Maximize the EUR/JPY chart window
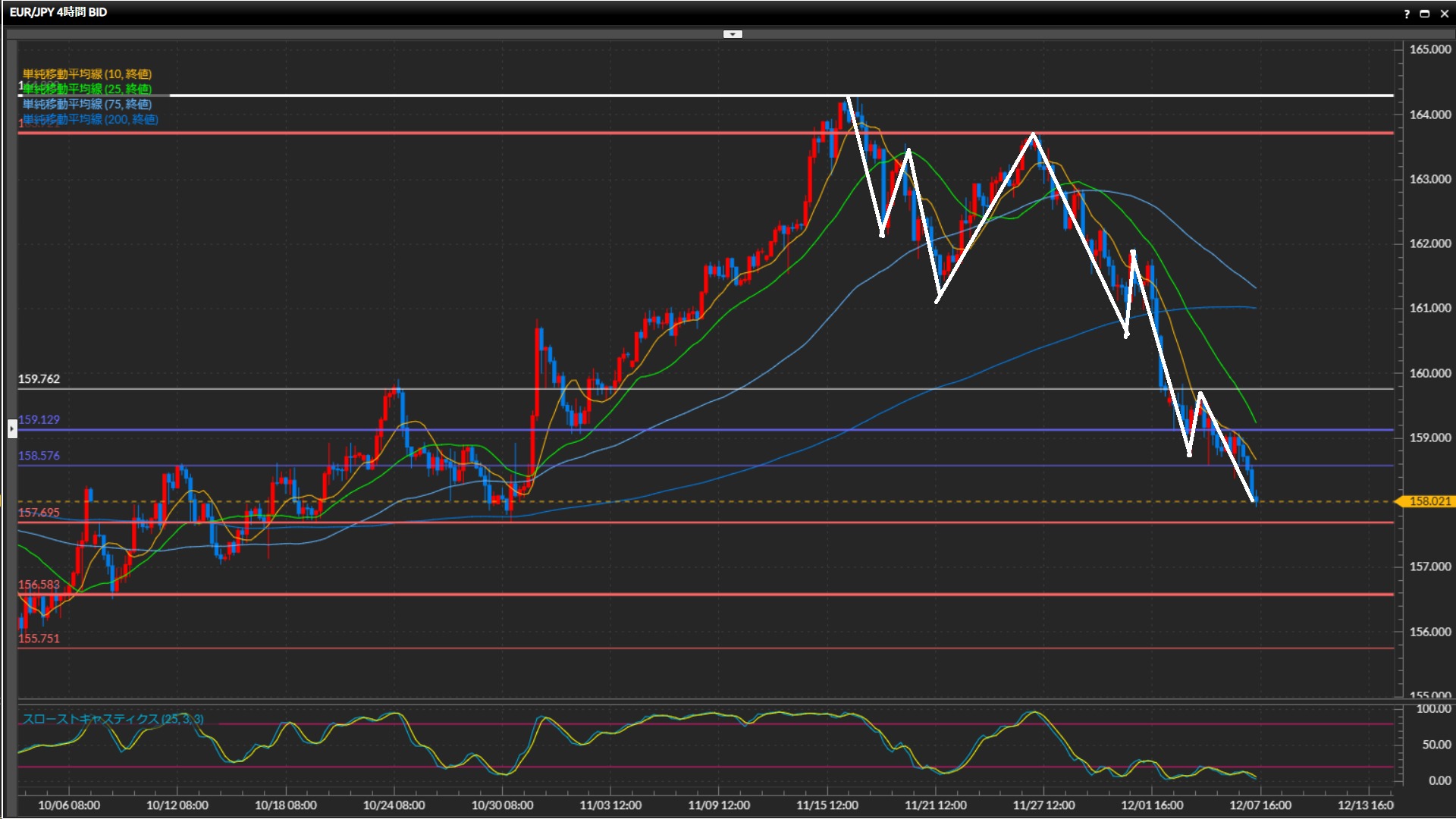 coord(1425,14)
